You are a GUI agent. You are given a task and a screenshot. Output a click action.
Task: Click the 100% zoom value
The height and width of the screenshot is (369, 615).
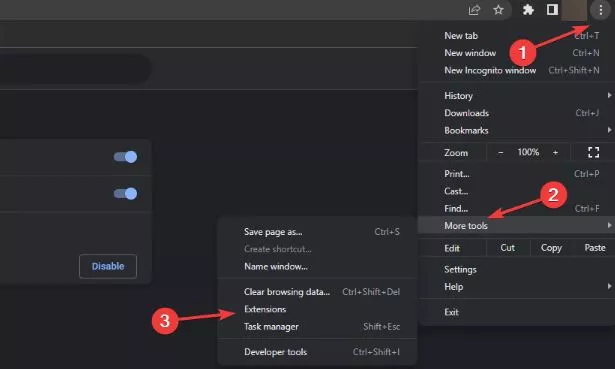tap(528, 152)
